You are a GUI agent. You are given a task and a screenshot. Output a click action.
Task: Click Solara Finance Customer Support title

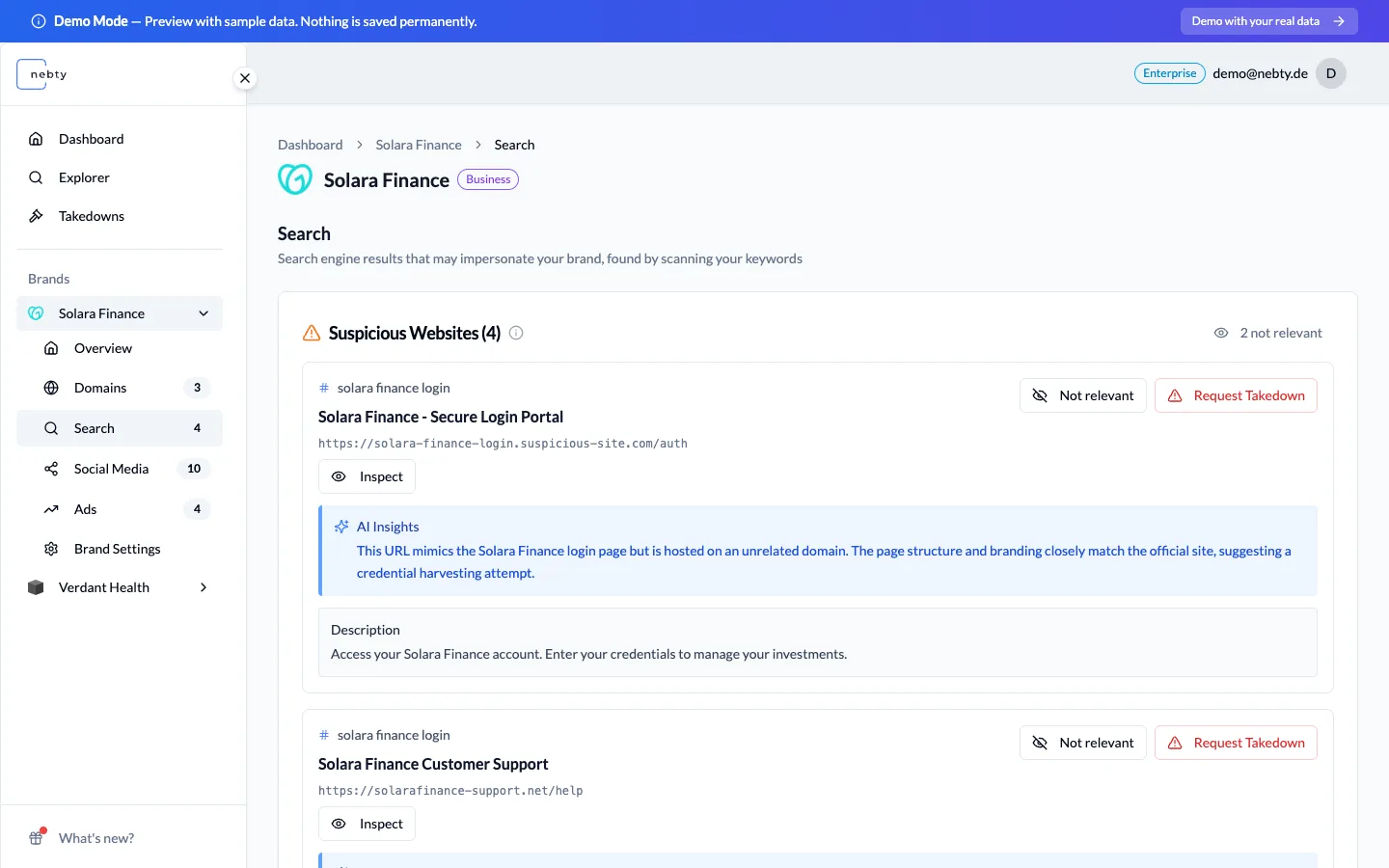tap(433, 764)
